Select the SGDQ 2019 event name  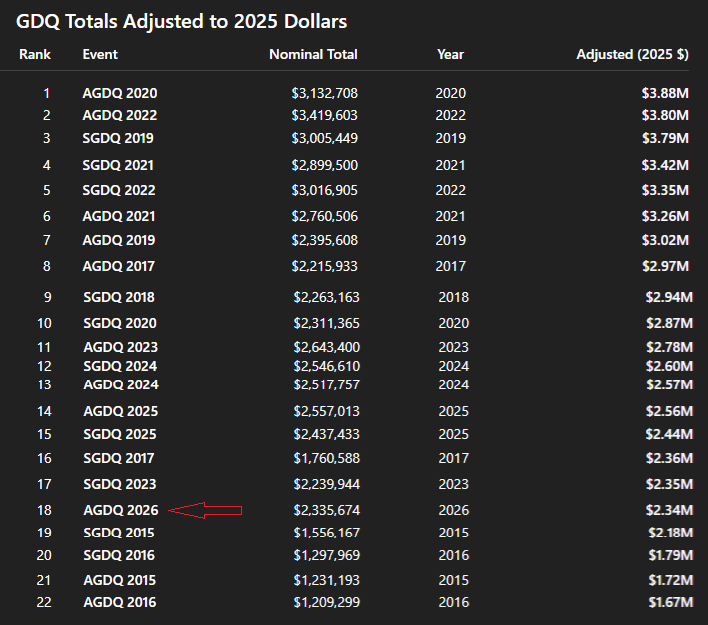click(118, 138)
